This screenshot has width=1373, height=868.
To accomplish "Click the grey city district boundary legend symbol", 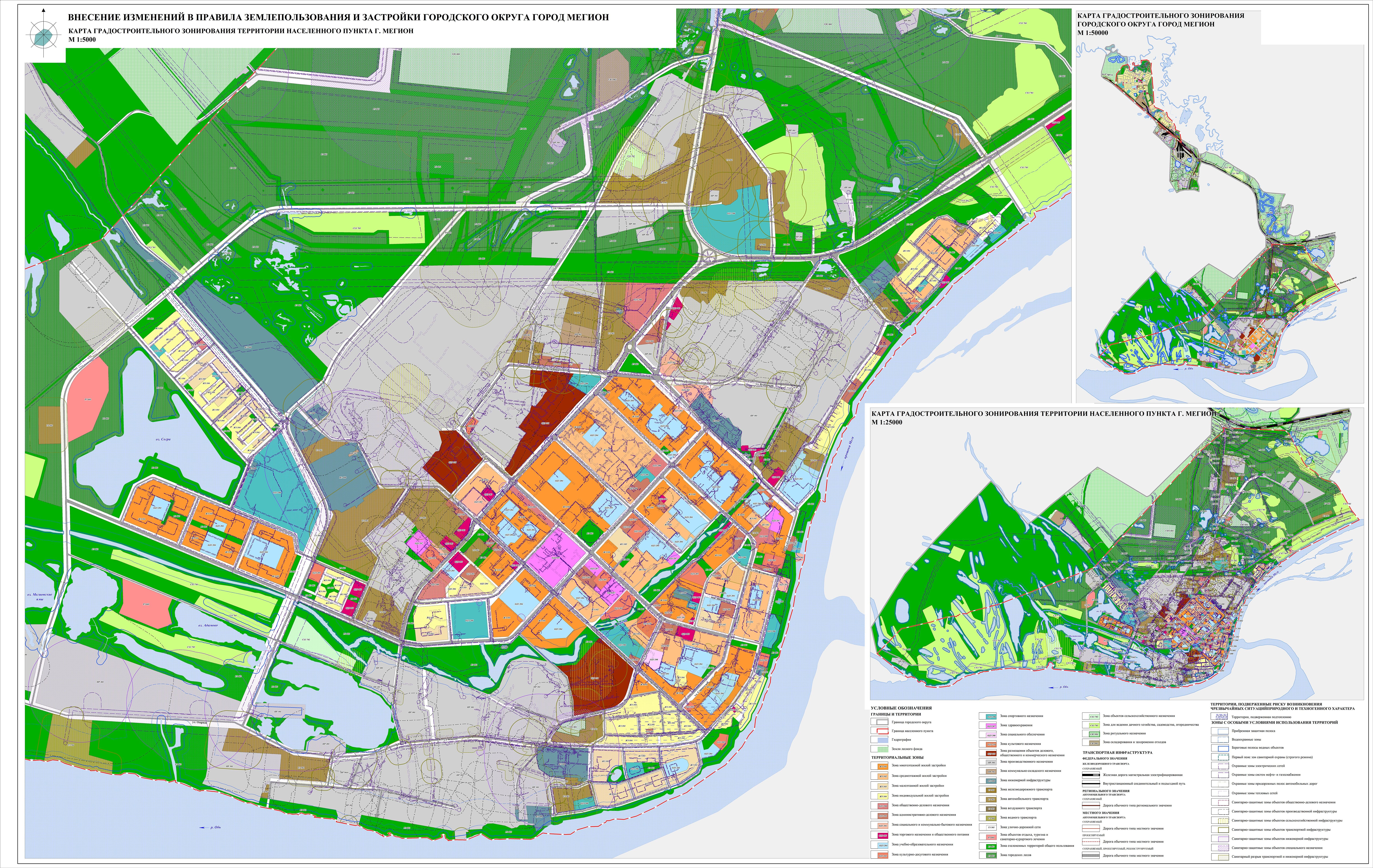I will 883,722.
